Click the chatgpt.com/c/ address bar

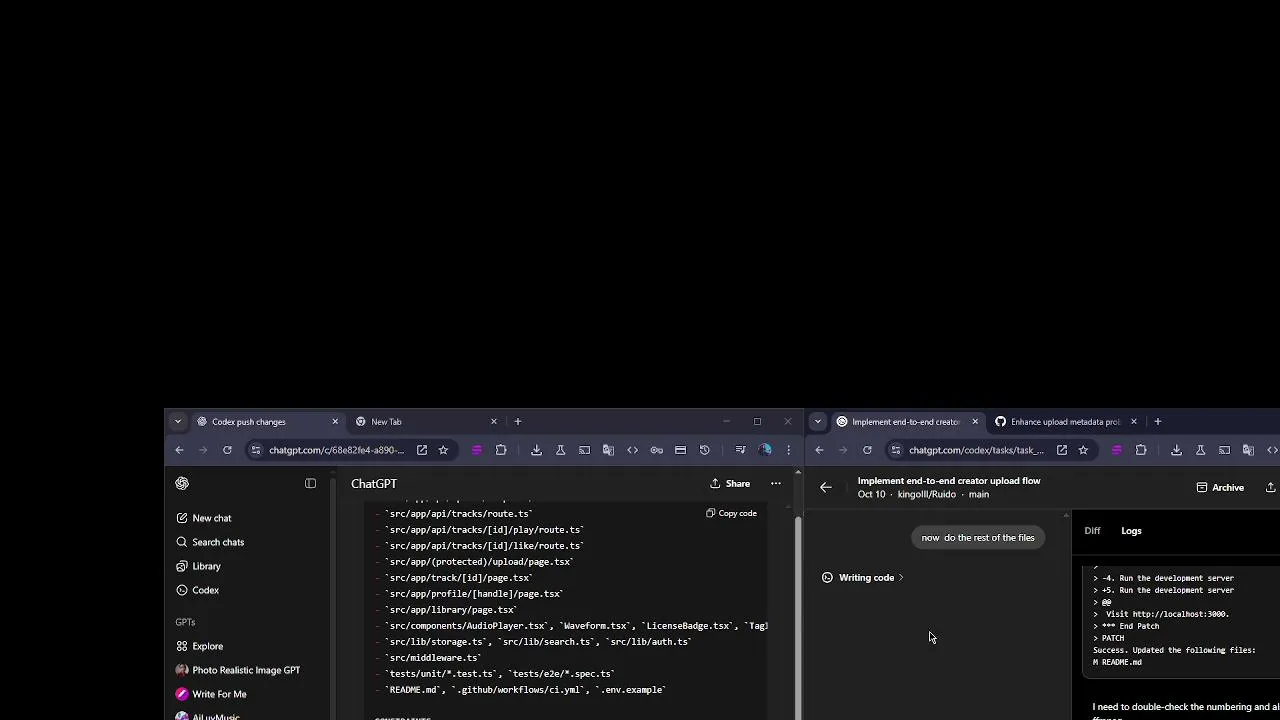click(x=336, y=450)
